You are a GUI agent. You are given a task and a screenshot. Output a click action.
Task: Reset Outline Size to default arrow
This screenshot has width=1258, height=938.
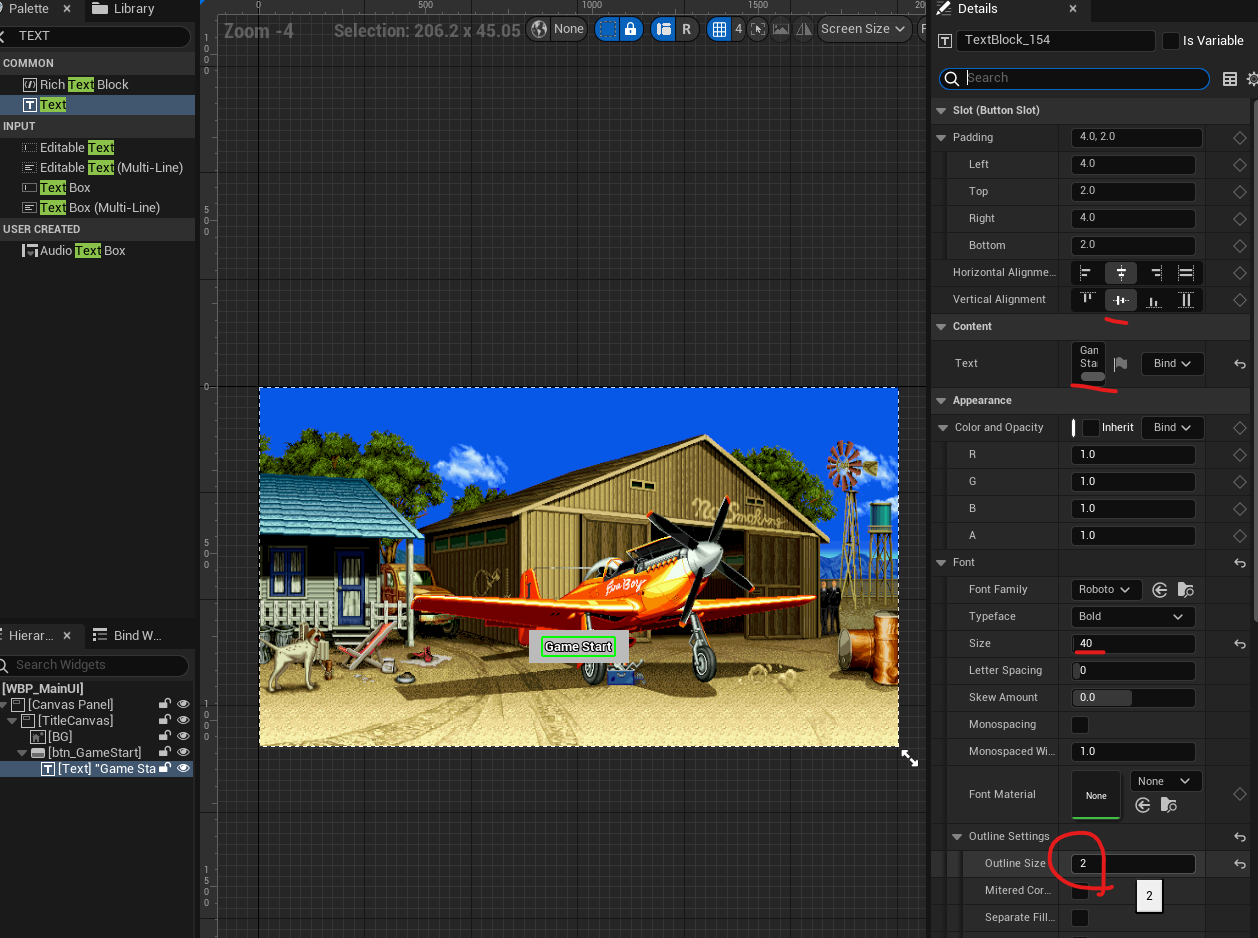(x=1240, y=864)
